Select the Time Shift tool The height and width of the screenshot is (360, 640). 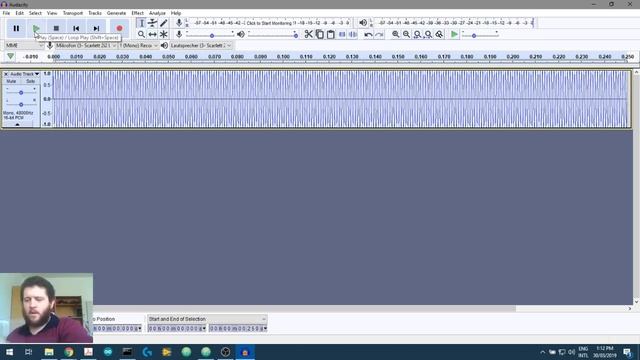tap(152, 34)
